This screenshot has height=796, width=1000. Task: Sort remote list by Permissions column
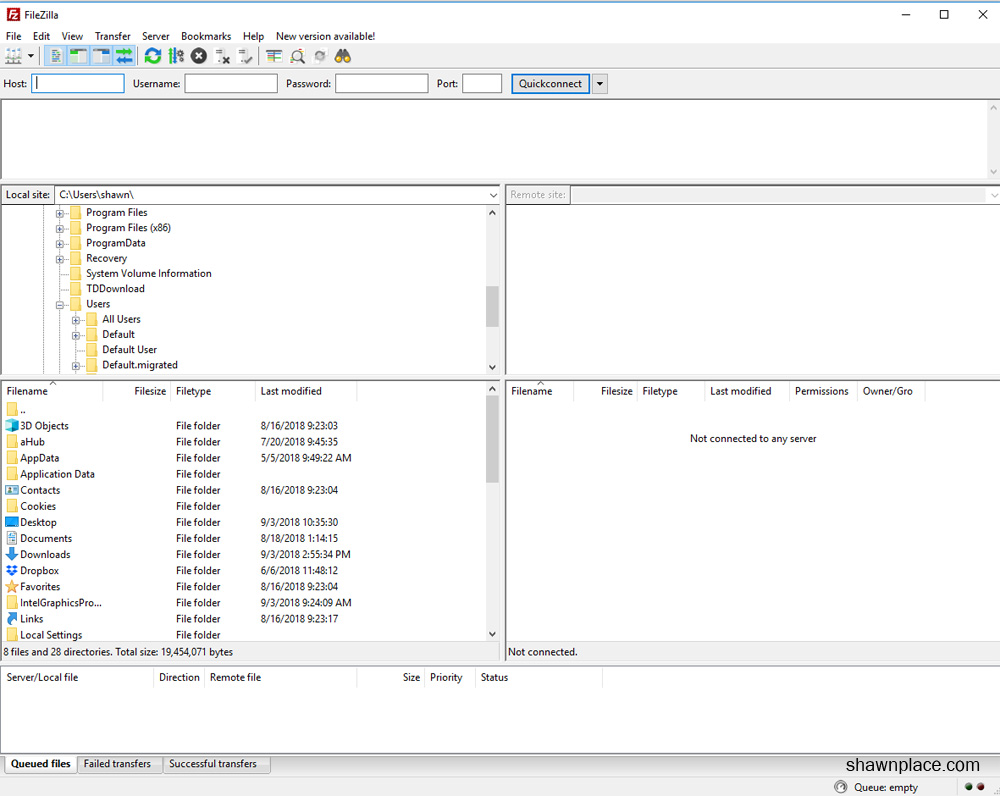click(821, 391)
